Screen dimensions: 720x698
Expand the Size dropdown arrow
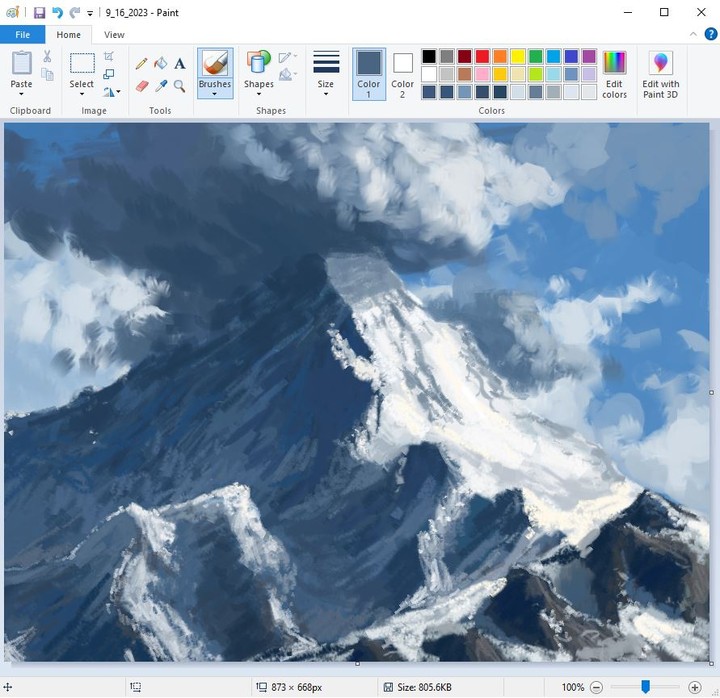(x=326, y=94)
